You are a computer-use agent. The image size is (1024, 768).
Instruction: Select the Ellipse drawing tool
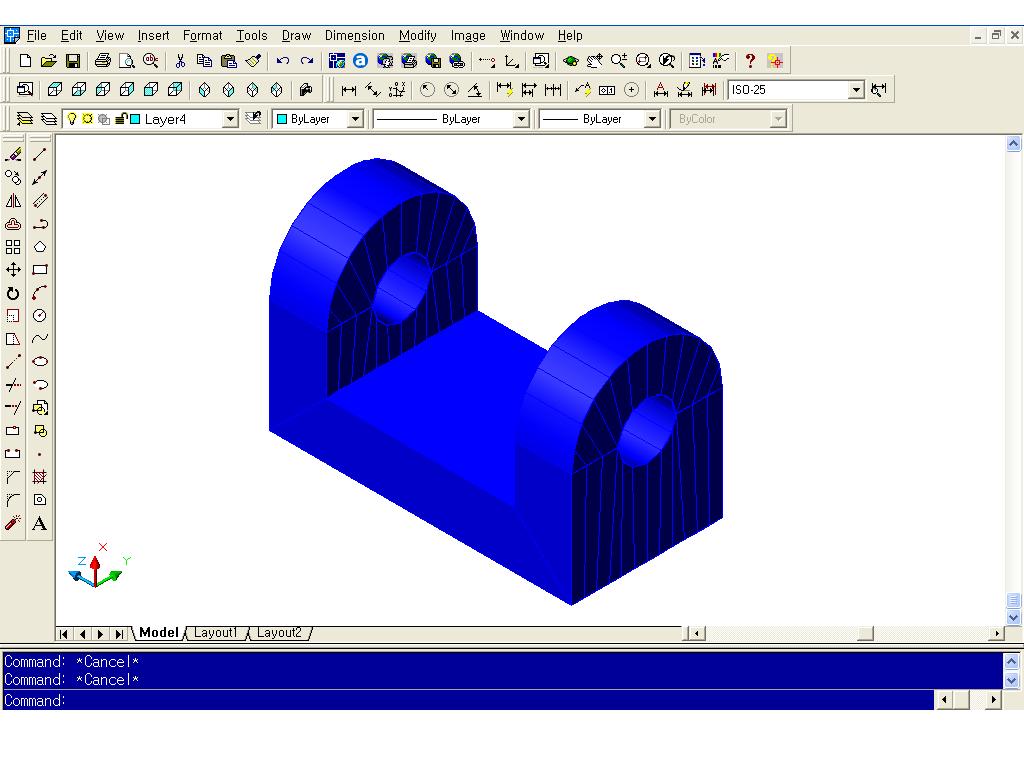40,362
